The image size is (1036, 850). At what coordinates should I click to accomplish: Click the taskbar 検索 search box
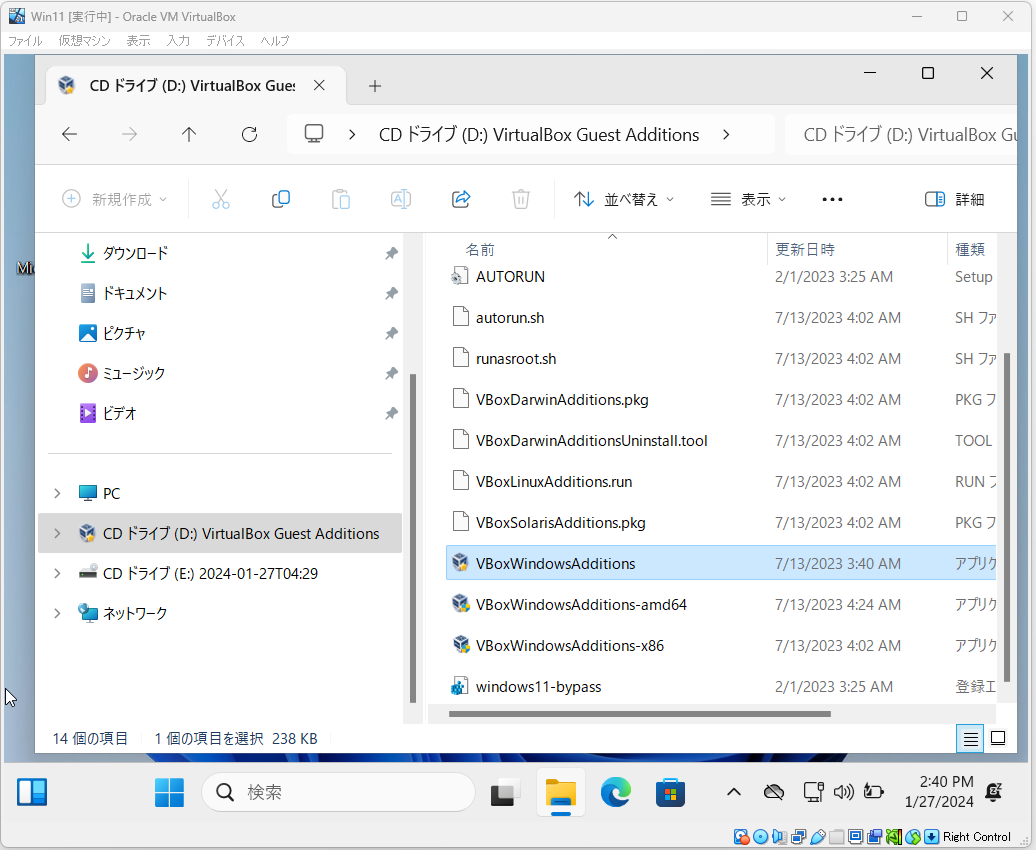338,792
